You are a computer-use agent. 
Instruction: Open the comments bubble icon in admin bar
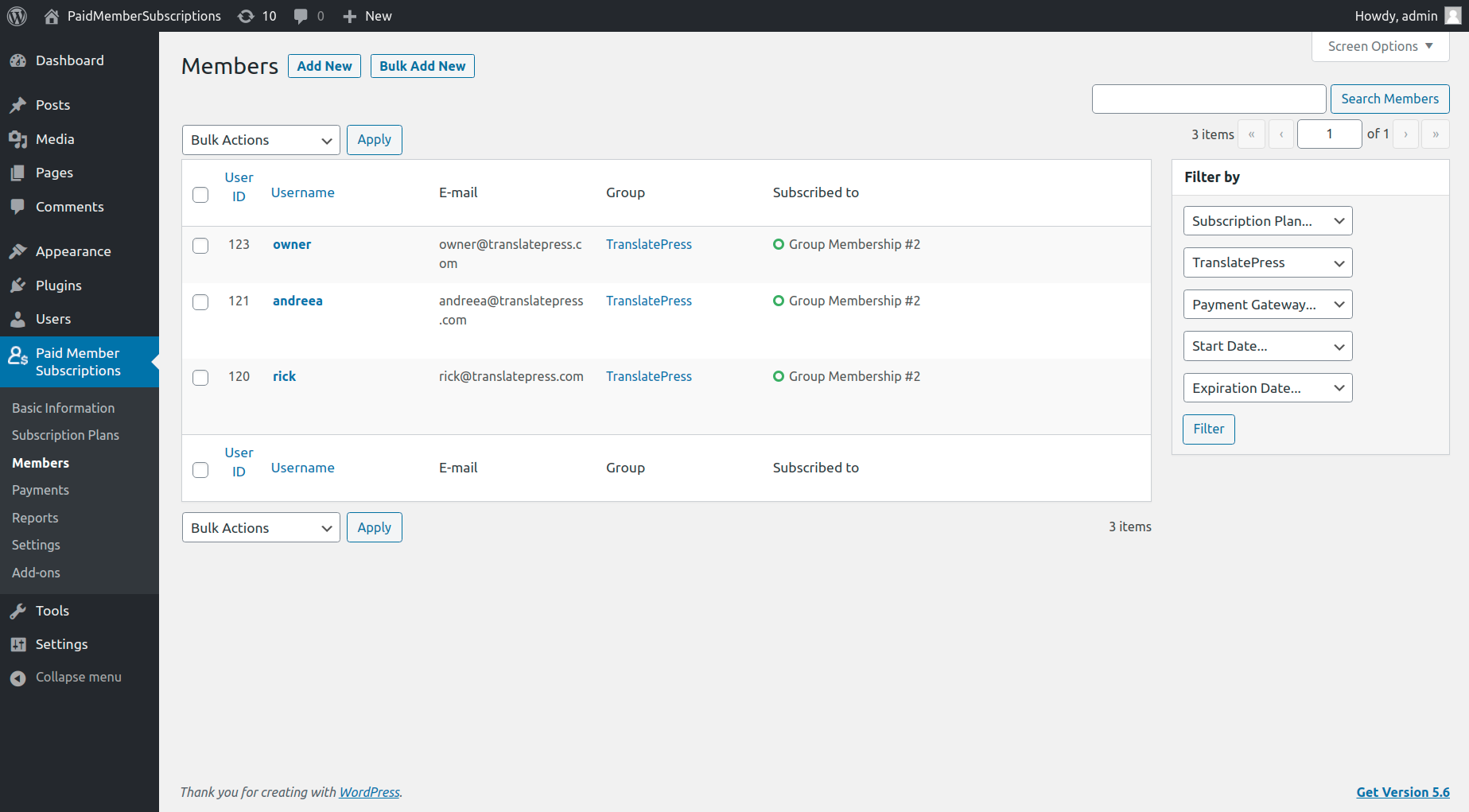point(301,16)
